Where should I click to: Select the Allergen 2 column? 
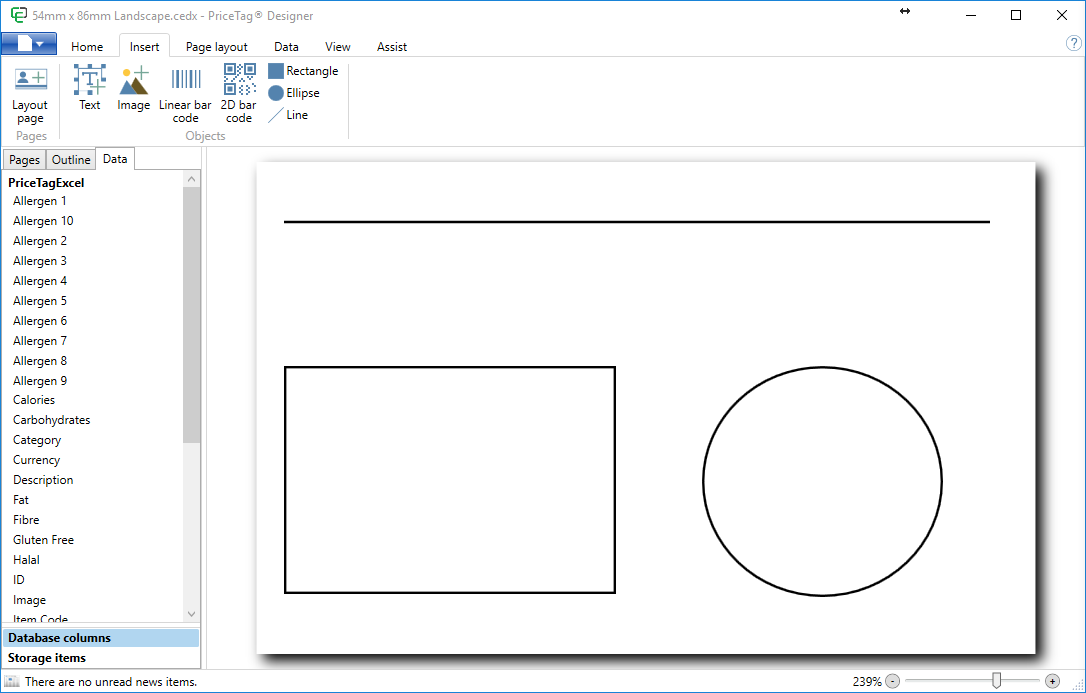pos(40,241)
